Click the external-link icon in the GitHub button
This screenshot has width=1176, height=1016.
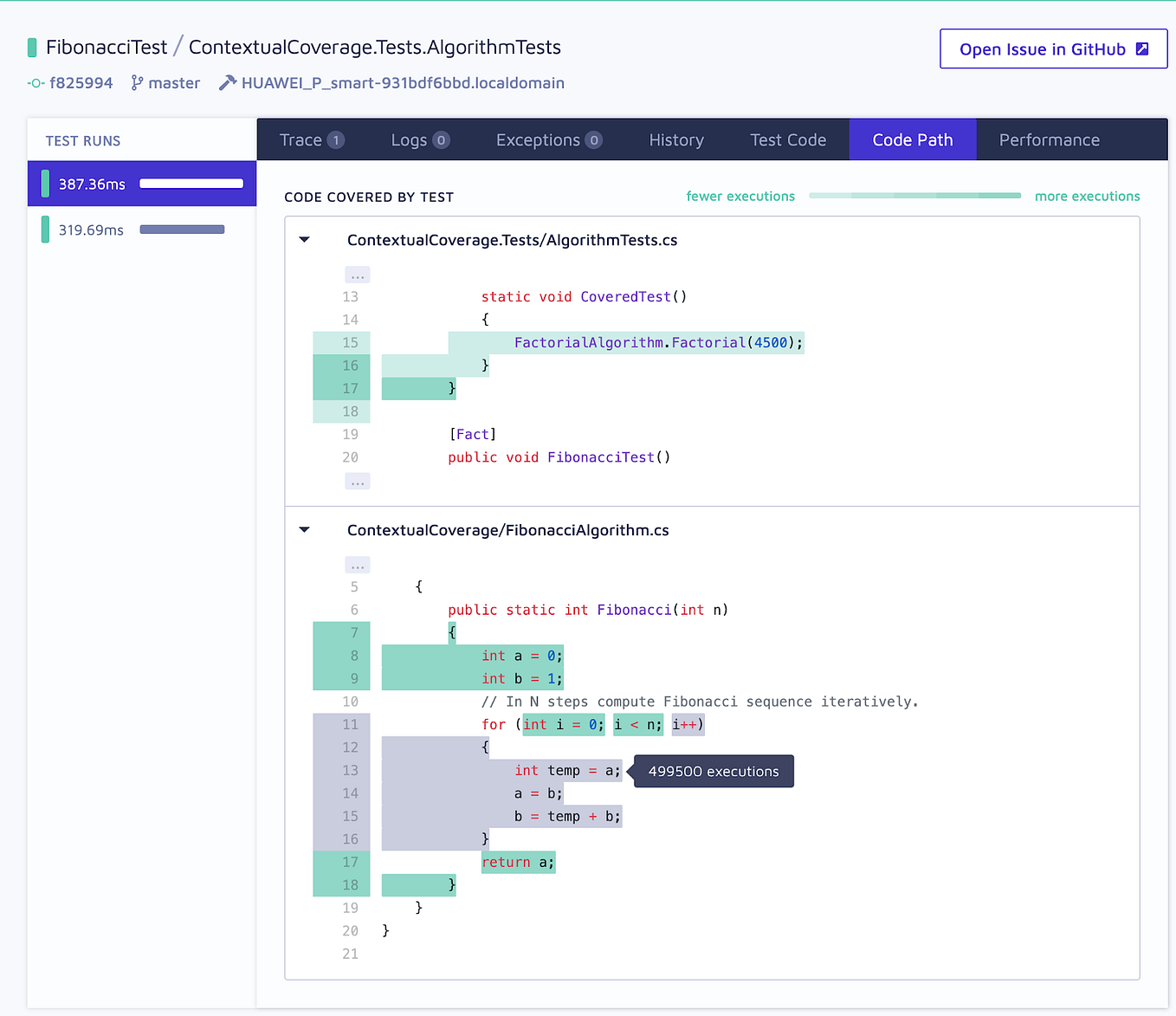[x=1140, y=49]
